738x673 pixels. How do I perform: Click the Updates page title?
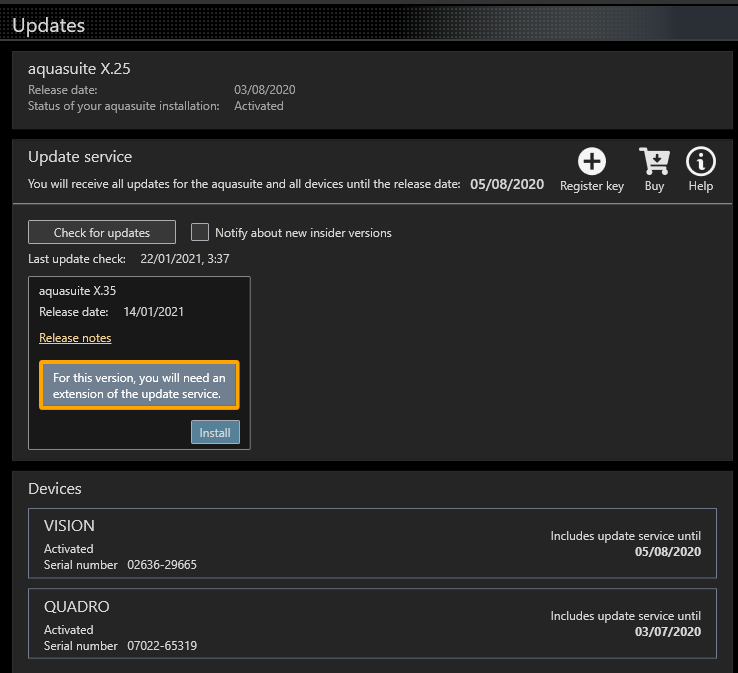(48, 25)
